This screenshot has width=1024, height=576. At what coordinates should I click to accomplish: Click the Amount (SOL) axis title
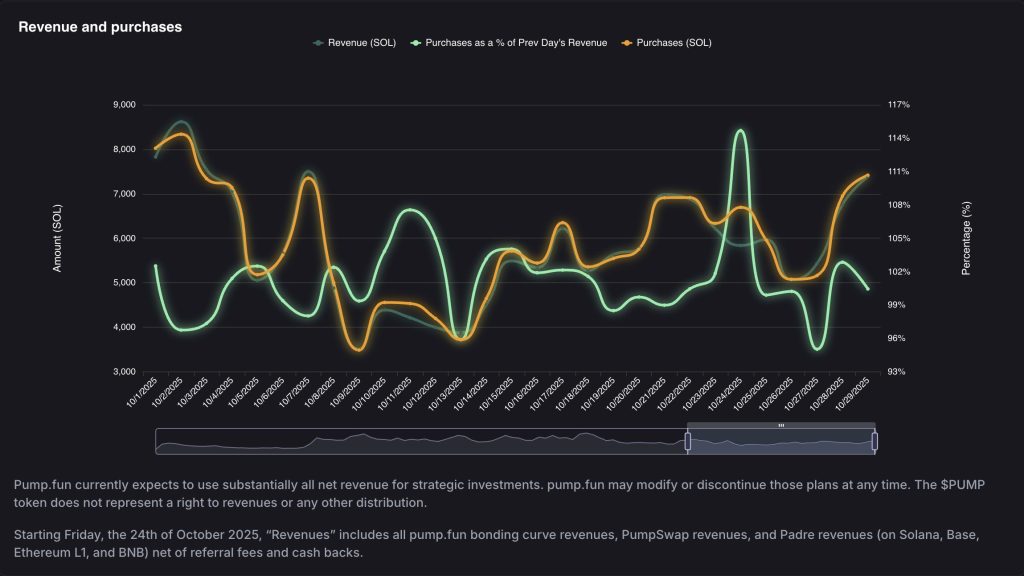[59, 237]
